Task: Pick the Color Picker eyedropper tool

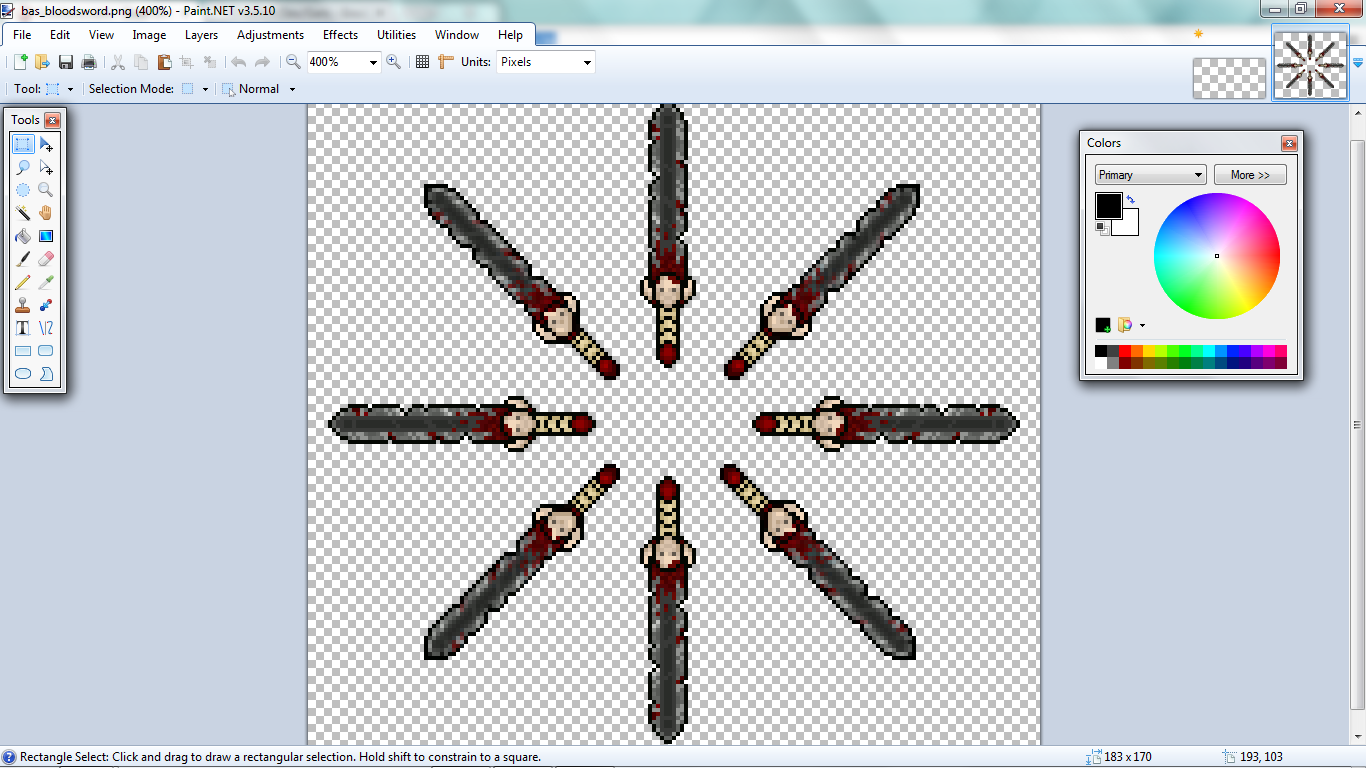Action: coord(46,282)
